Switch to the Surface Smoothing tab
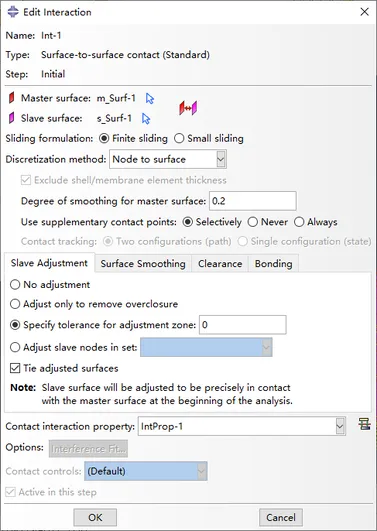377x531 pixels. click(x=143, y=264)
